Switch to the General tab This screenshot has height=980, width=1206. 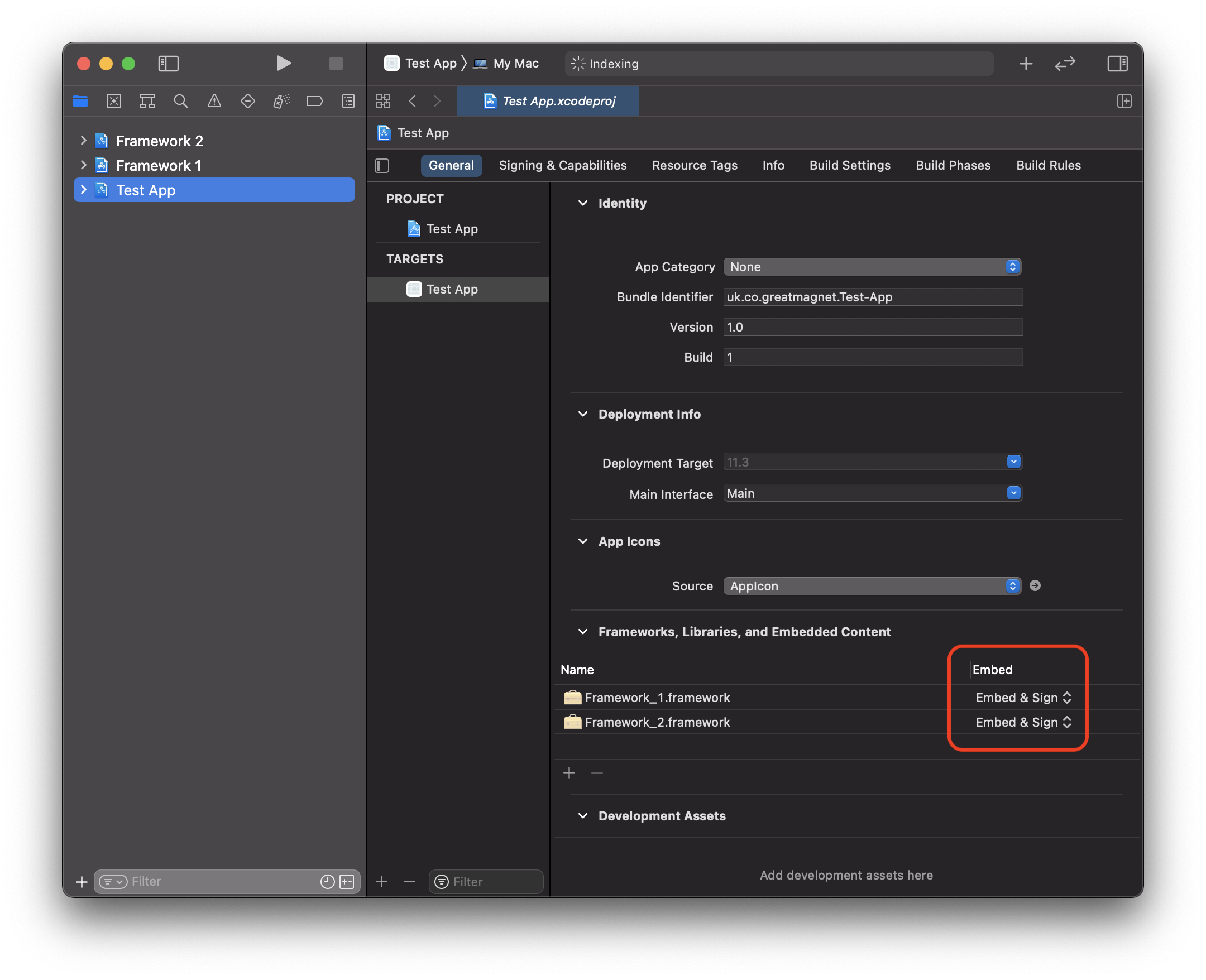(x=451, y=165)
